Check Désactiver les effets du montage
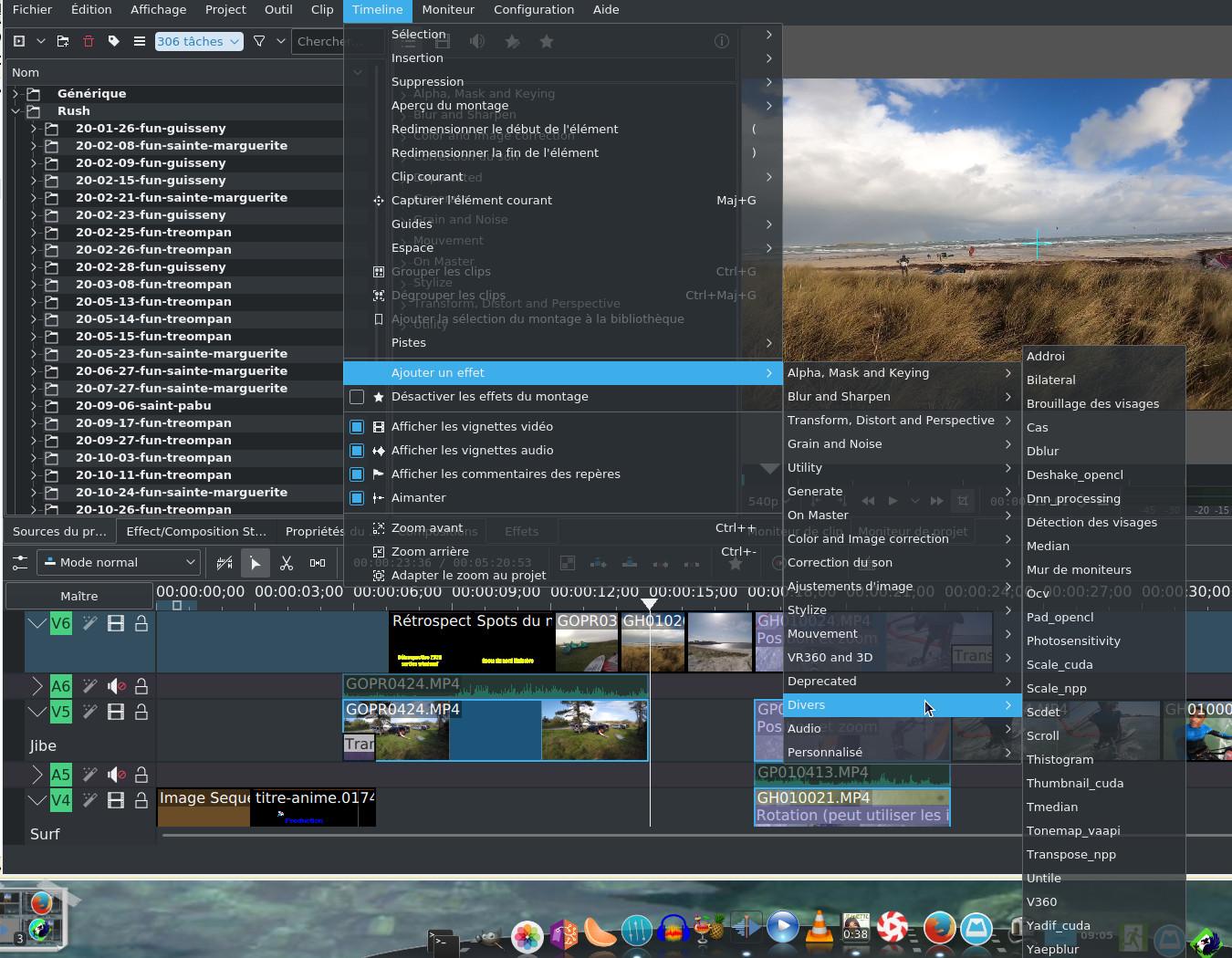The height and width of the screenshot is (958, 1232). coord(357,397)
